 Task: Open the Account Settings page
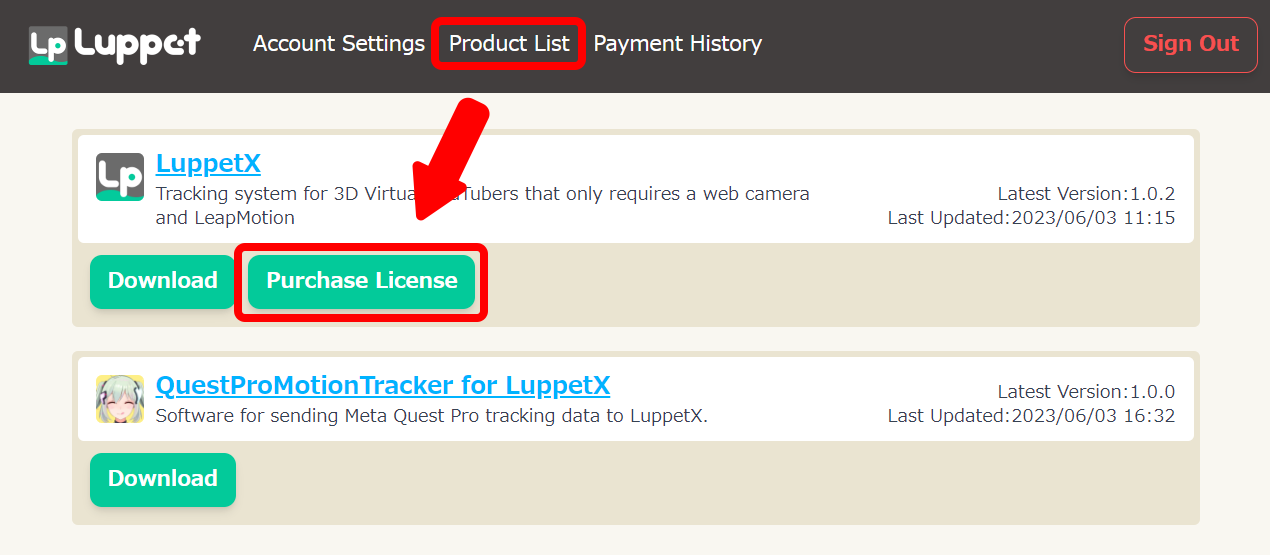coord(338,44)
